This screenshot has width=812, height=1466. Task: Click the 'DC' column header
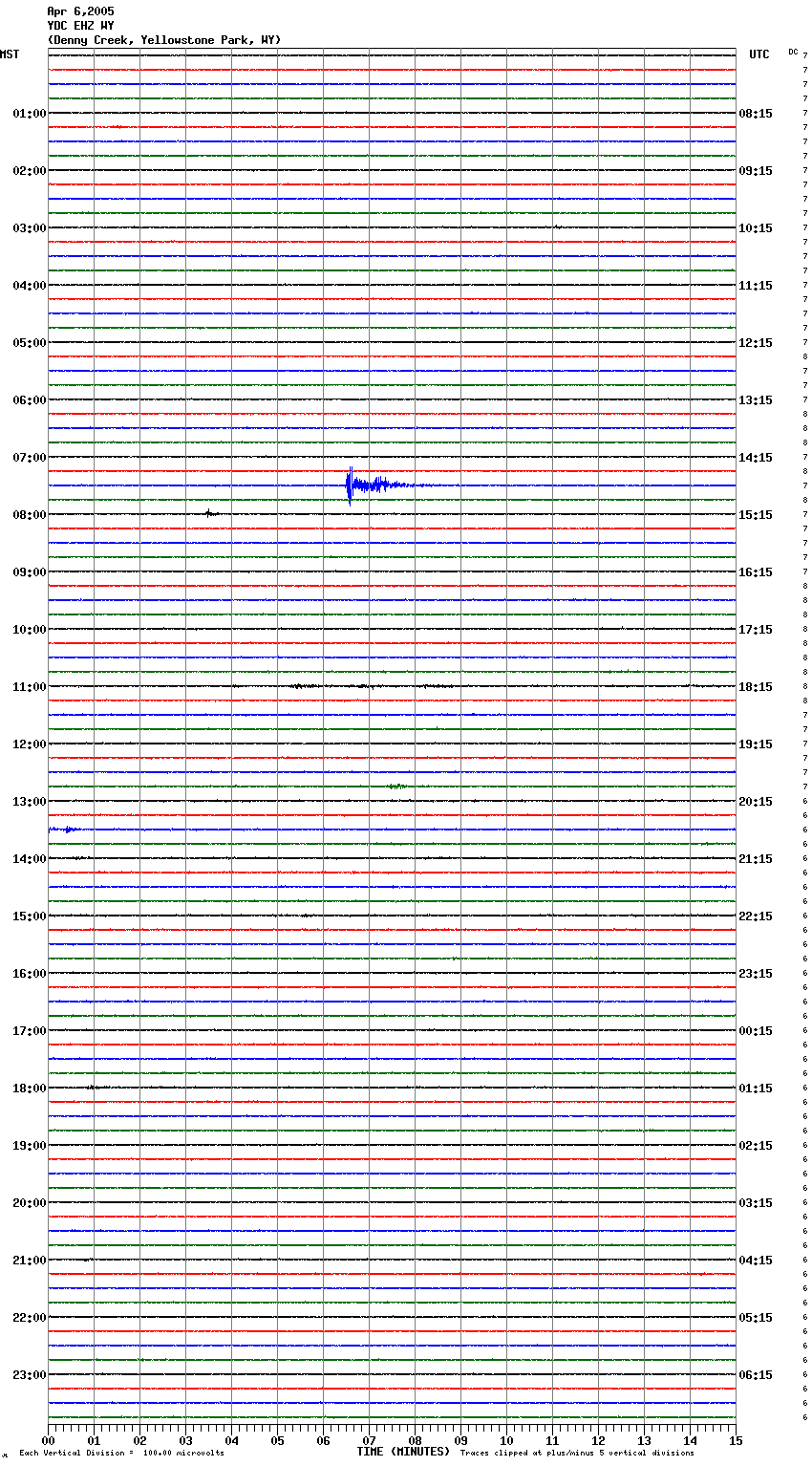(793, 52)
